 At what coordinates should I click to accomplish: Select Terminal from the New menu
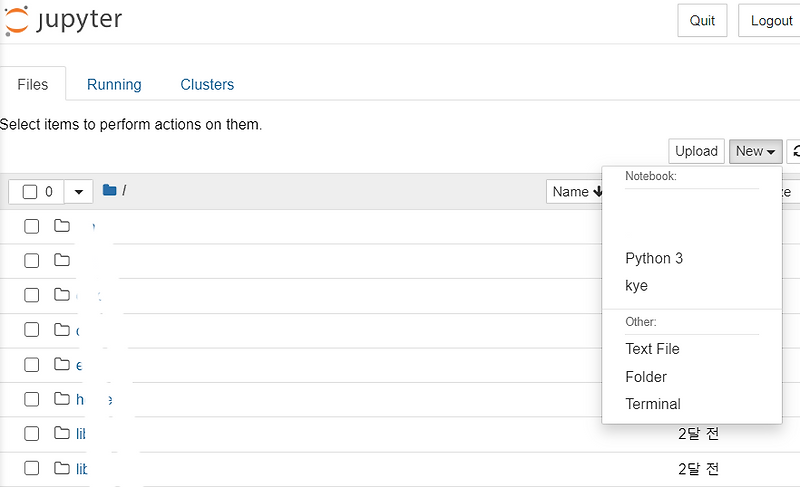tap(653, 404)
